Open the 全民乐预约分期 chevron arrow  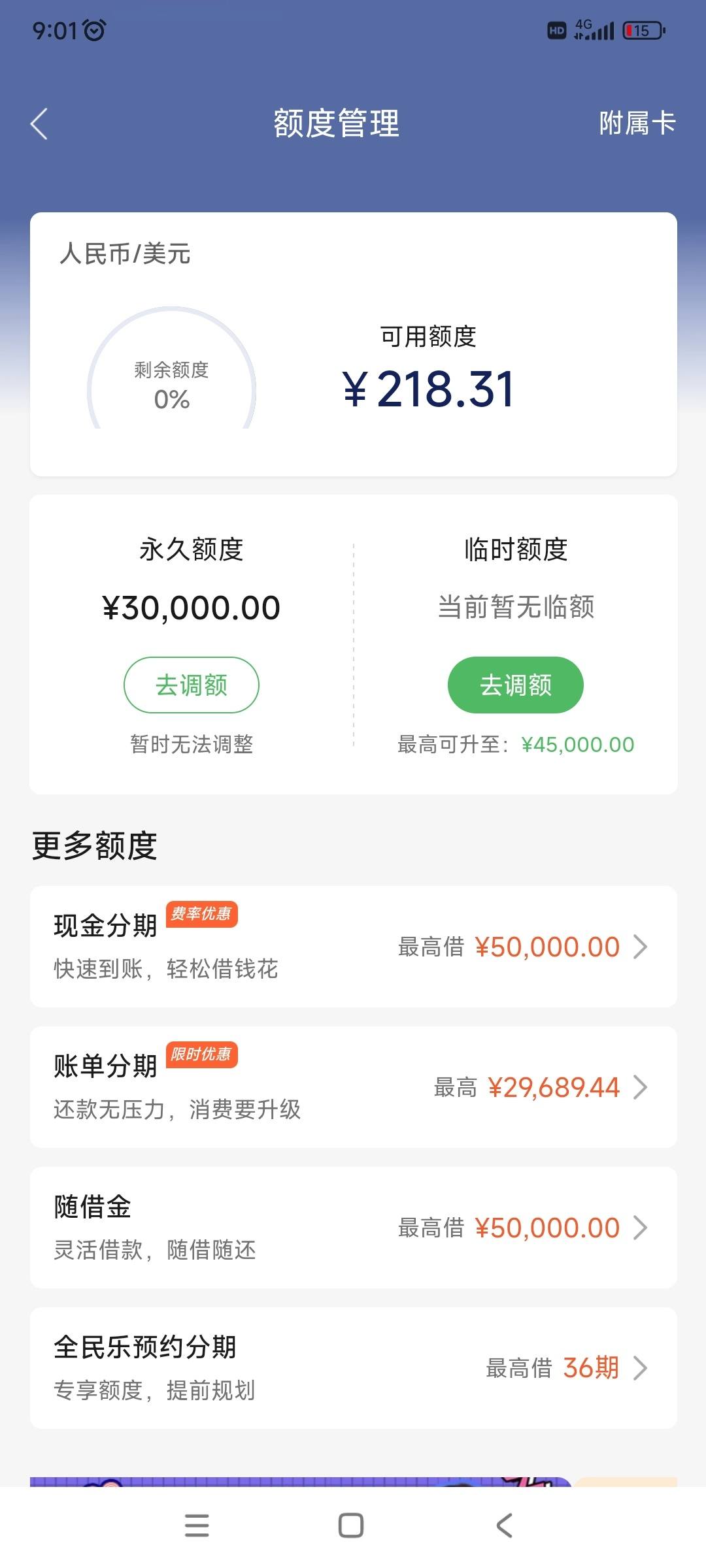(641, 1368)
